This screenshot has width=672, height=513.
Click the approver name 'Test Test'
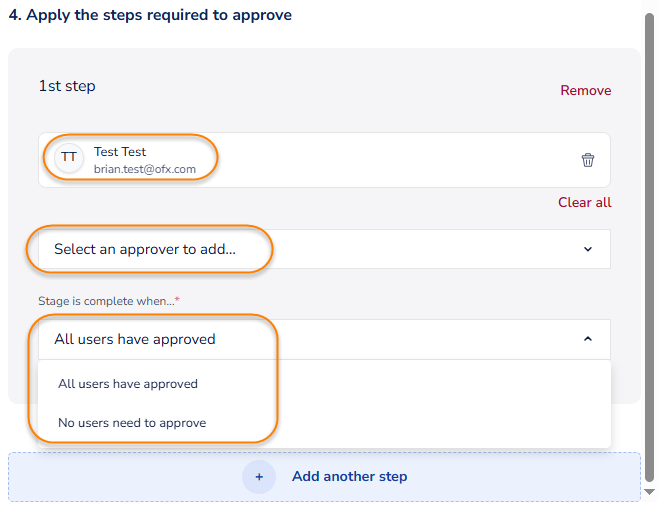(x=120, y=152)
